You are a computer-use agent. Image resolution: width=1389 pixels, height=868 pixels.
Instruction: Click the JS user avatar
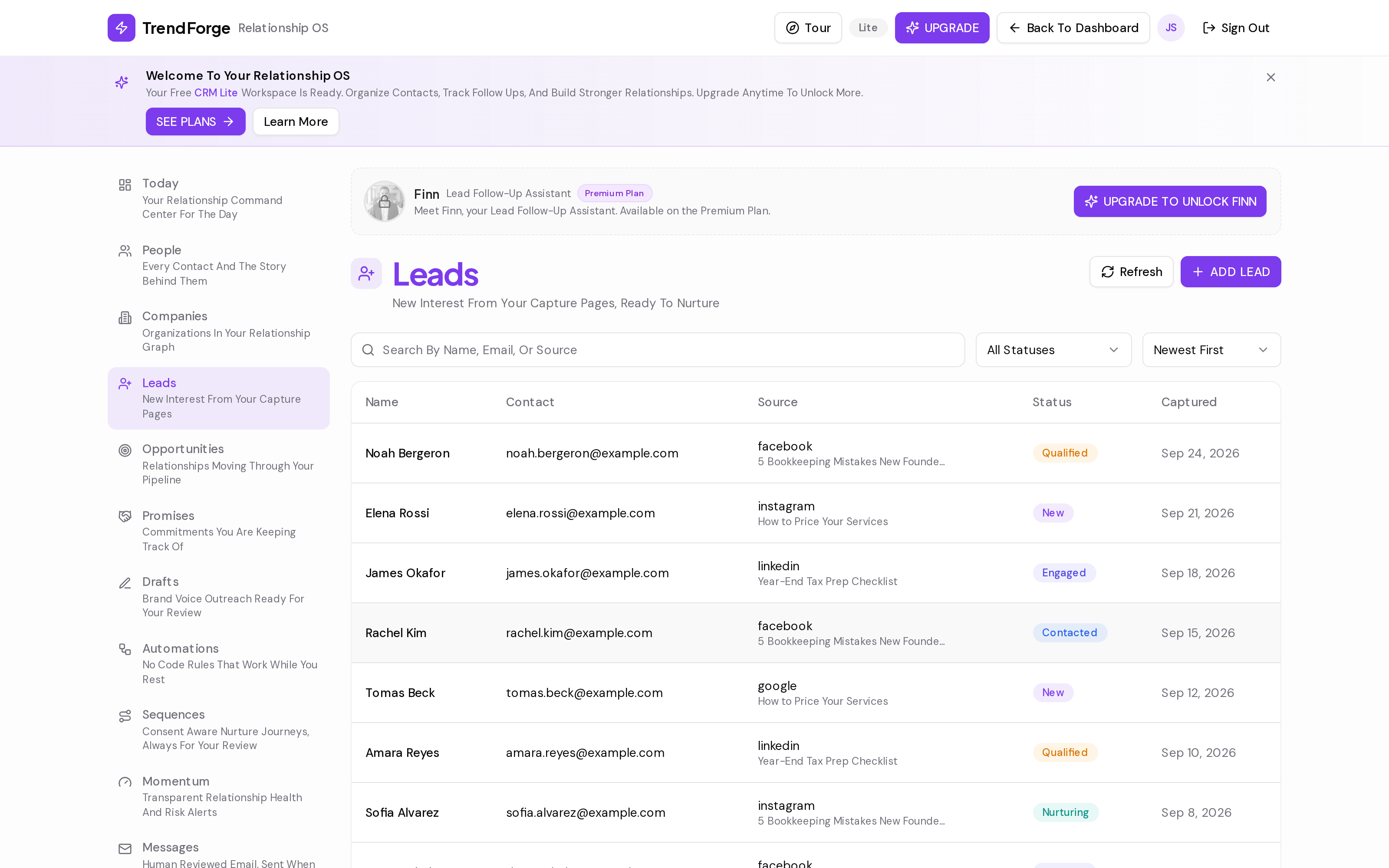pos(1171,27)
